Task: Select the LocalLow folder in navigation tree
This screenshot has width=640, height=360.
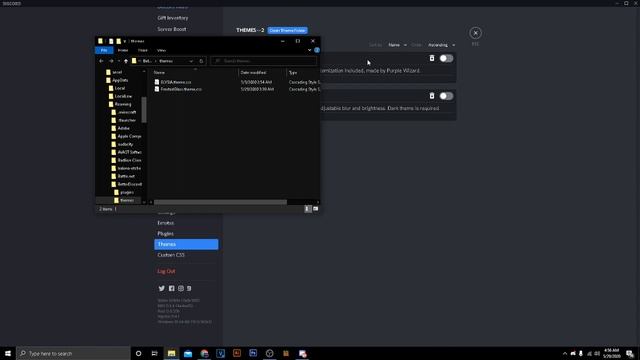Action: (120, 96)
